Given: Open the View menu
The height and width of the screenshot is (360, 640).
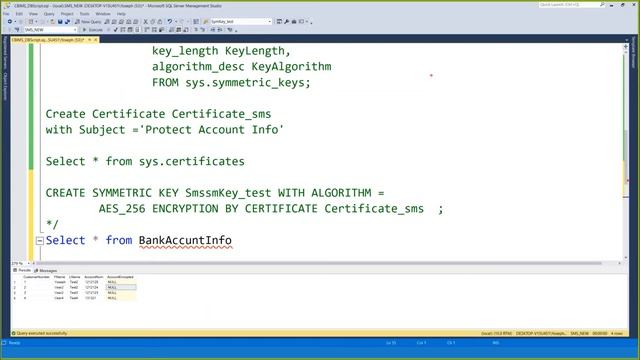Looking at the screenshot, I should [x=33, y=14].
